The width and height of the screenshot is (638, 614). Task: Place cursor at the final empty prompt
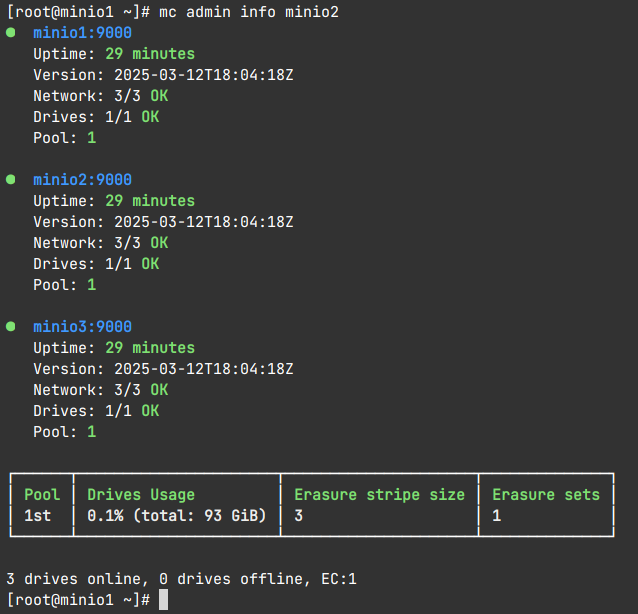coord(163,599)
